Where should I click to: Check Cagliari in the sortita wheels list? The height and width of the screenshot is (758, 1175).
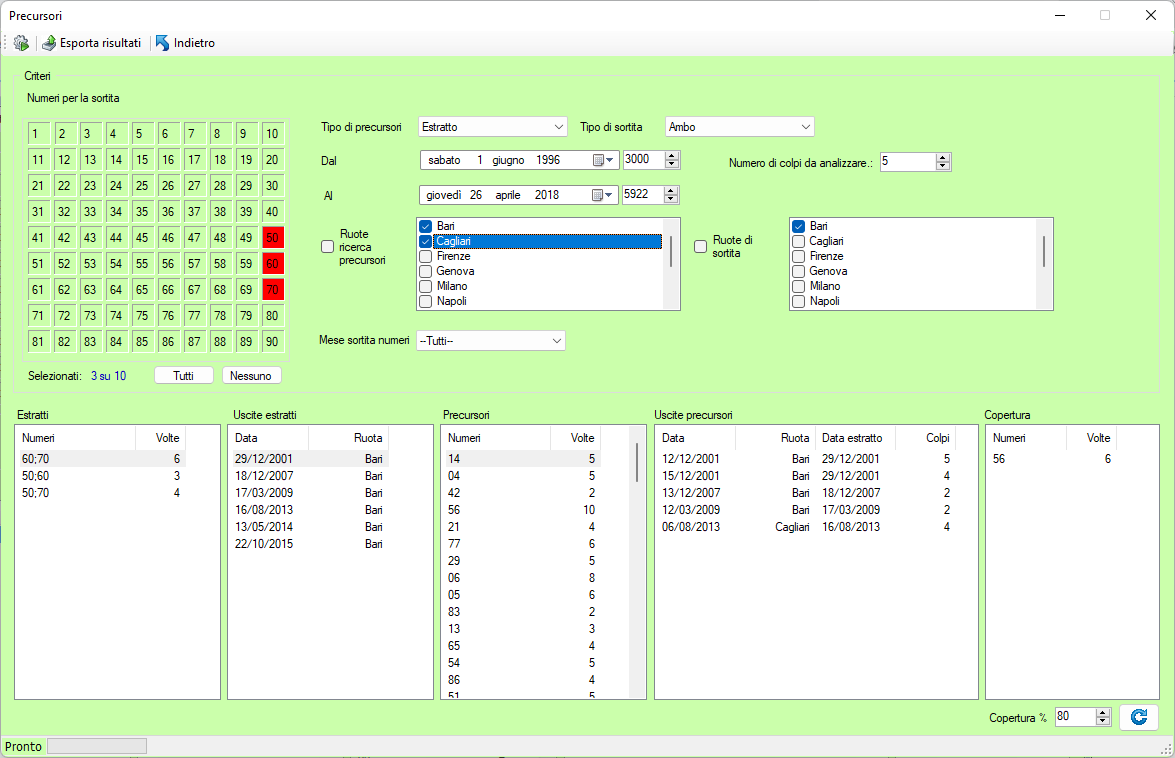point(799,241)
